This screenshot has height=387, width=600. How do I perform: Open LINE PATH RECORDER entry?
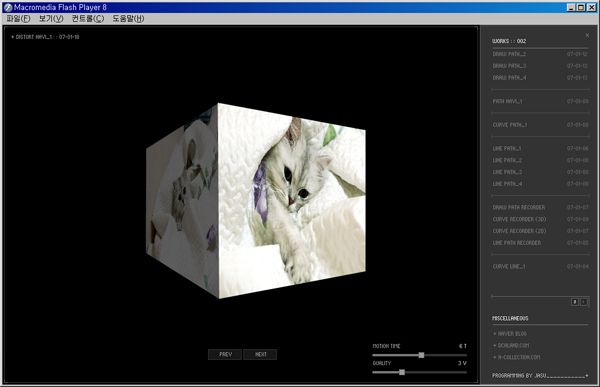pyautogui.click(x=540, y=243)
